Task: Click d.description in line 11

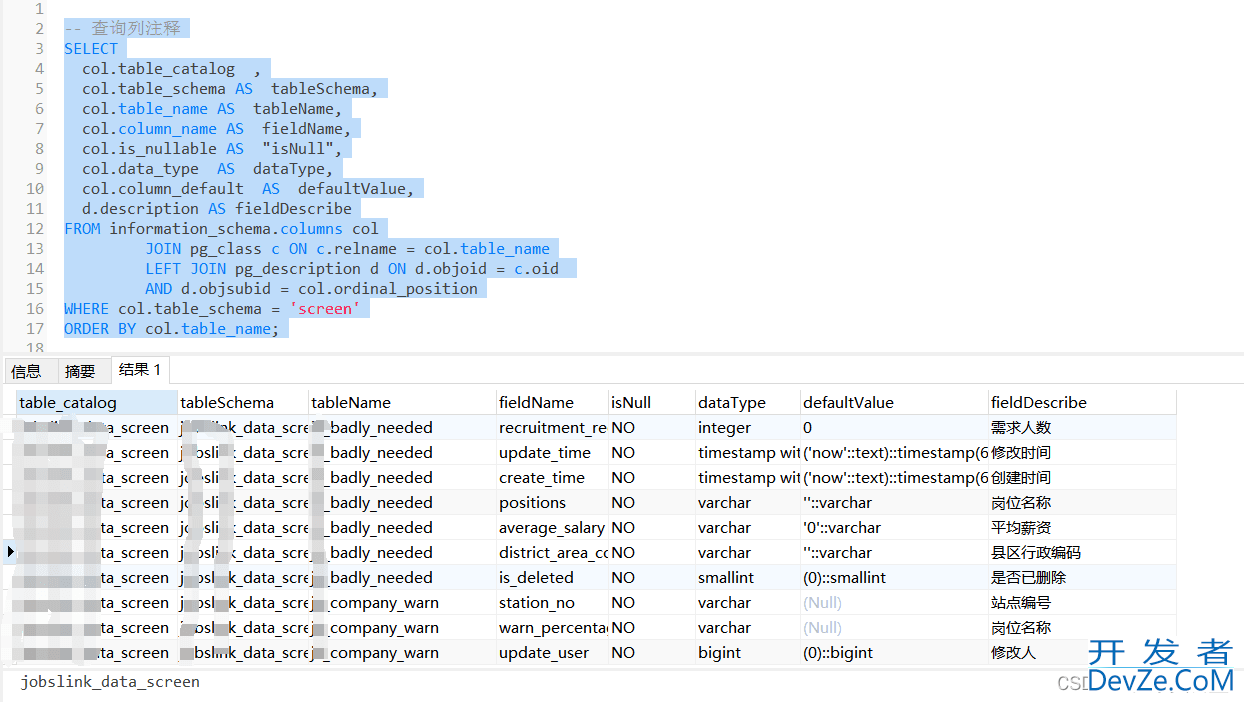Action: [140, 208]
